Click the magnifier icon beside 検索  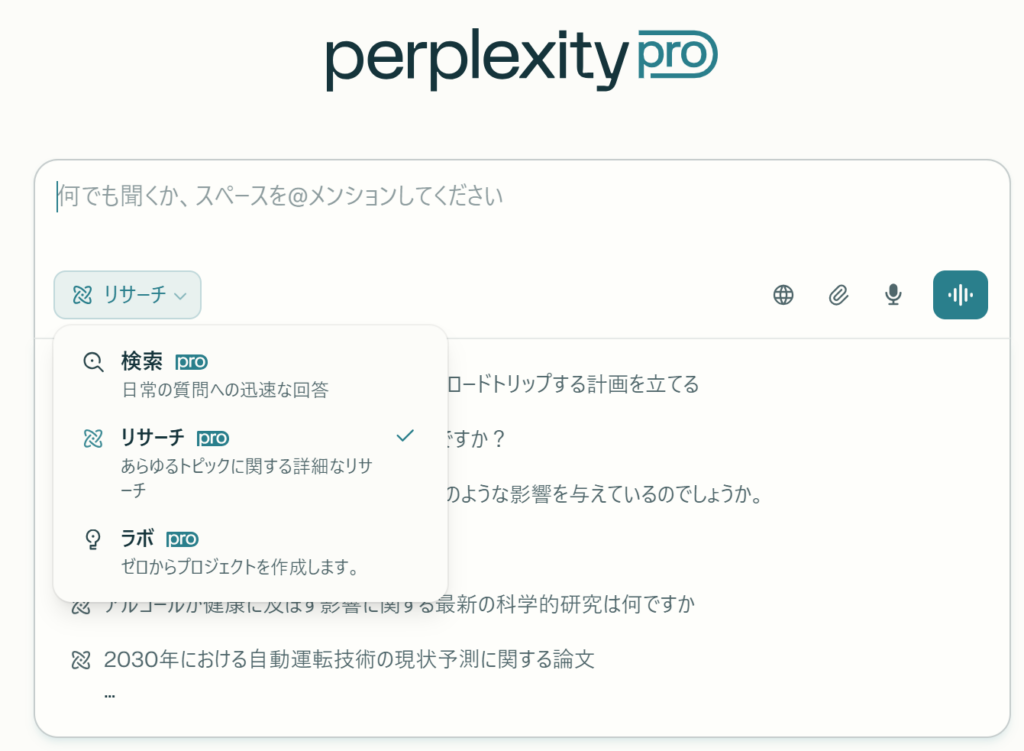point(93,362)
